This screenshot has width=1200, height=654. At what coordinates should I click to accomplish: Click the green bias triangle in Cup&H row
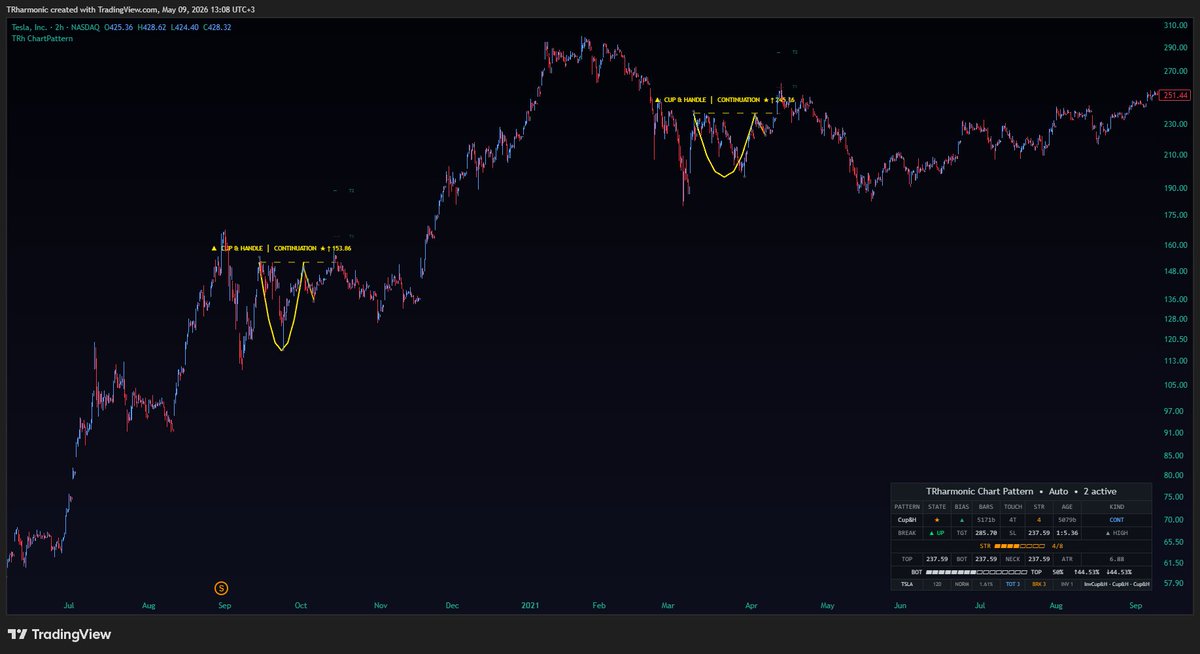[x=962, y=520]
